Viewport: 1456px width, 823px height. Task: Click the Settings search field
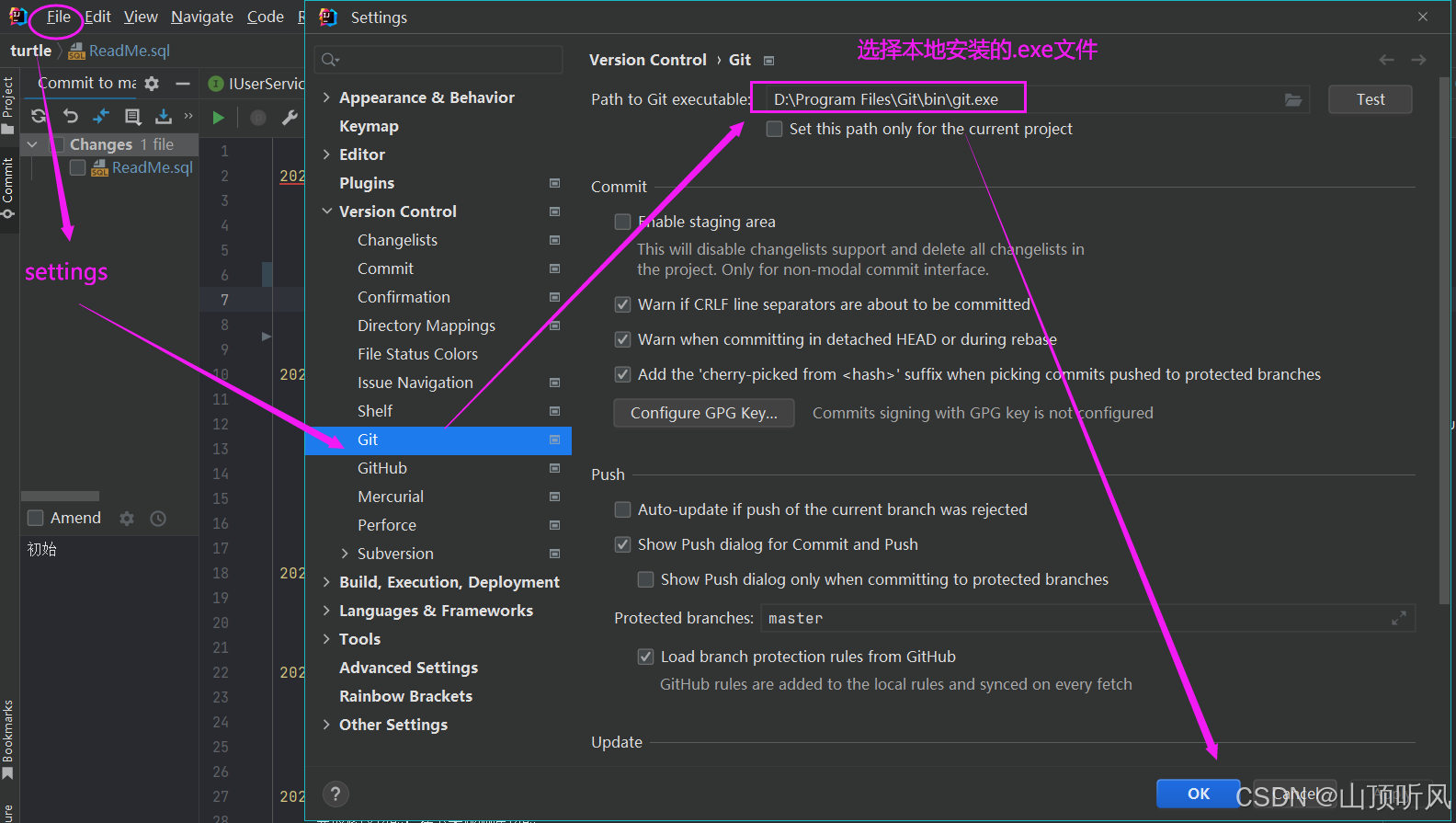pos(438,60)
